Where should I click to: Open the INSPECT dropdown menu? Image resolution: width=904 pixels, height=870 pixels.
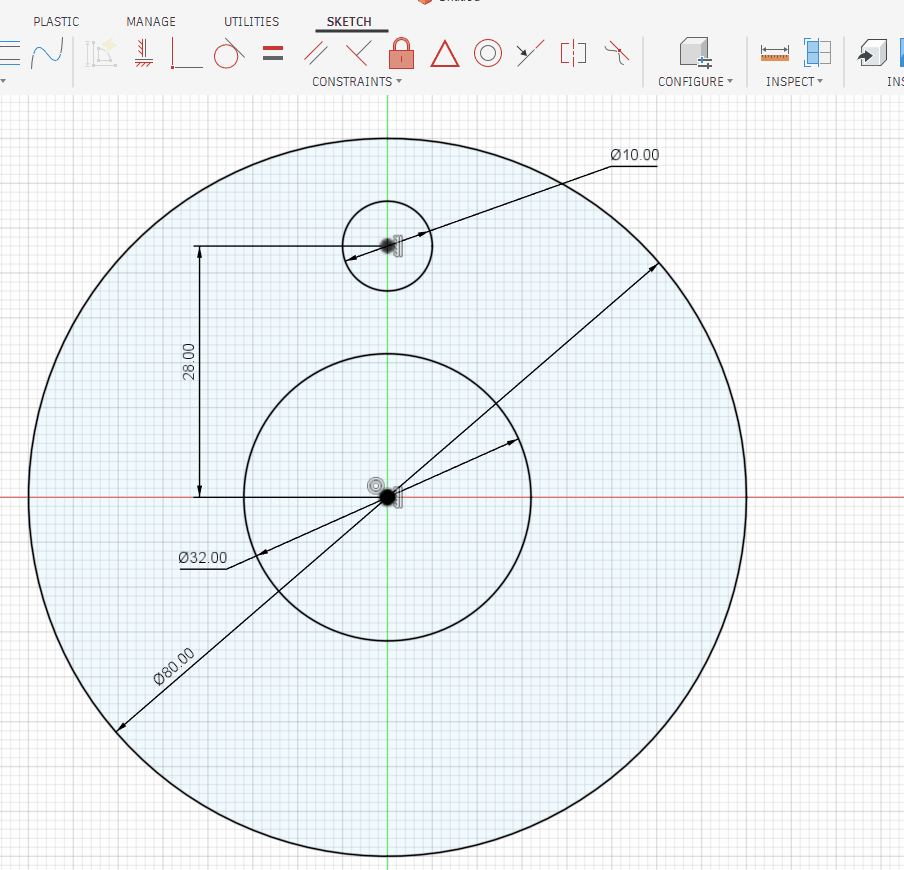794,82
